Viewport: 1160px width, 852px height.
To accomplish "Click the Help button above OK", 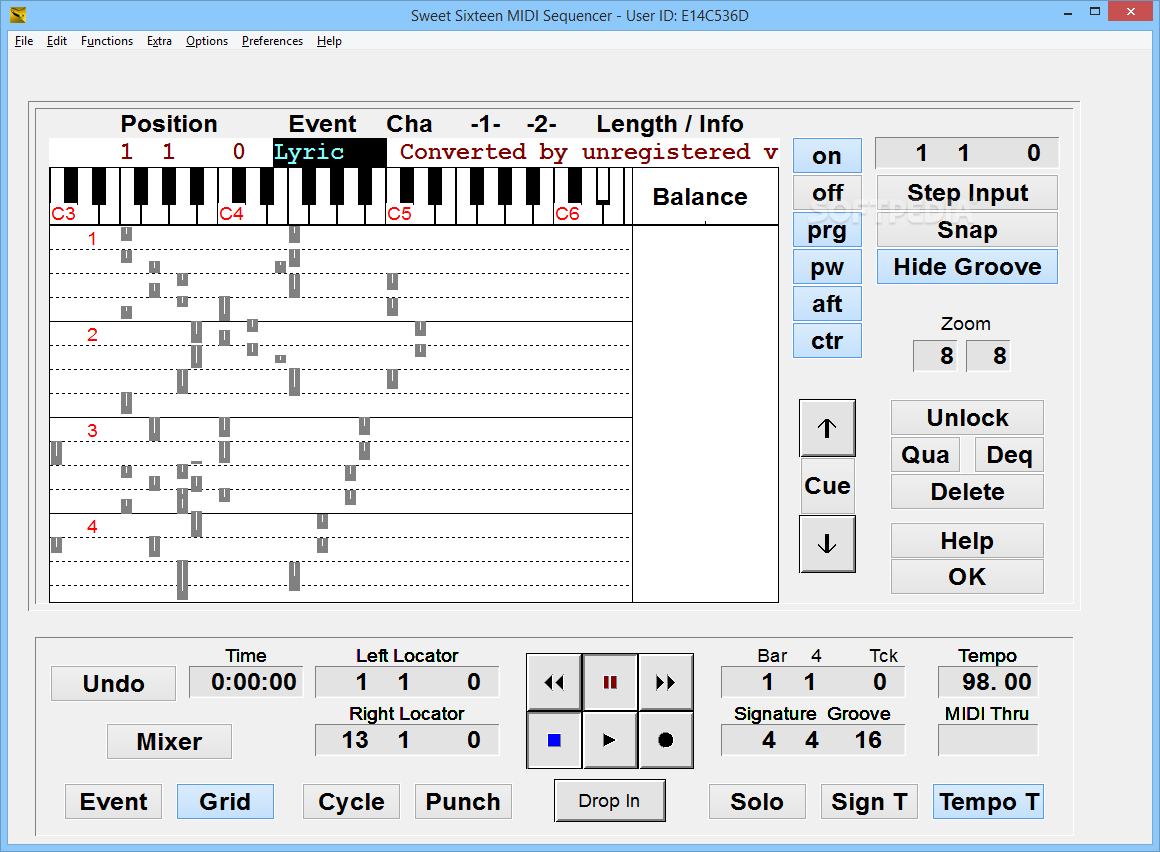I will tap(967, 541).
